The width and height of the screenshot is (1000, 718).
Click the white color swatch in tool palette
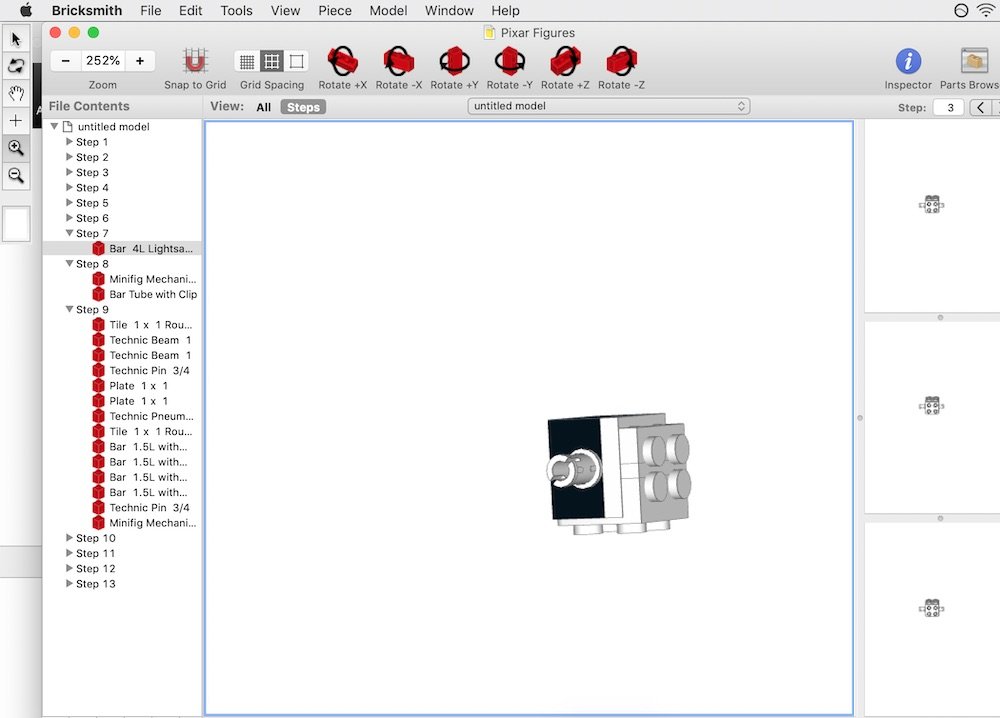pyautogui.click(x=16, y=224)
